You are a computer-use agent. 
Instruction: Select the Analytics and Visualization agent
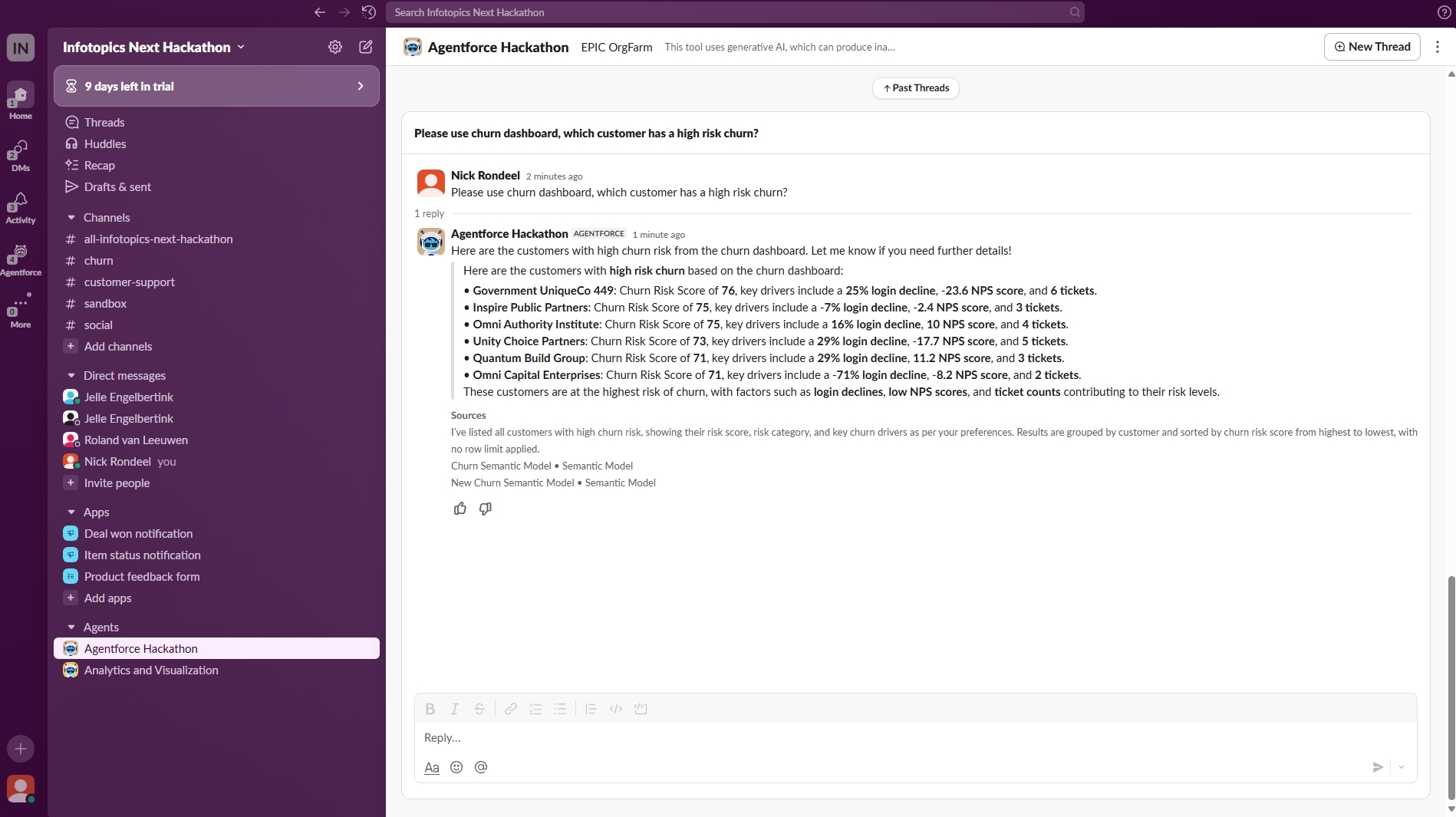(216, 670)
